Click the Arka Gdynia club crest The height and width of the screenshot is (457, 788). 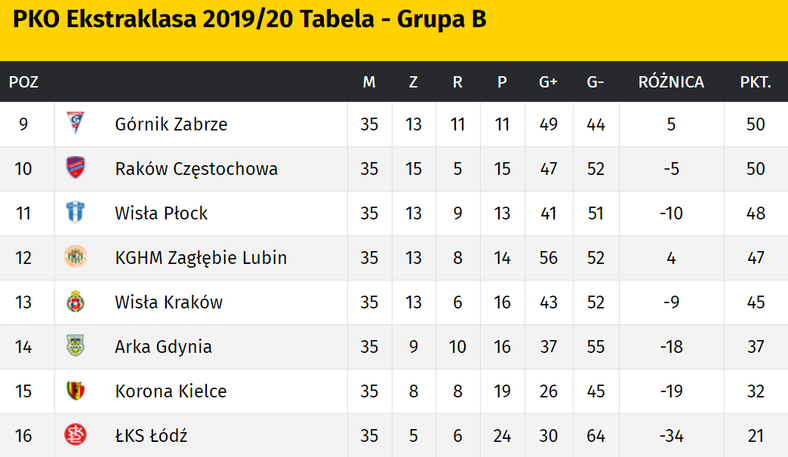point(75,346)
